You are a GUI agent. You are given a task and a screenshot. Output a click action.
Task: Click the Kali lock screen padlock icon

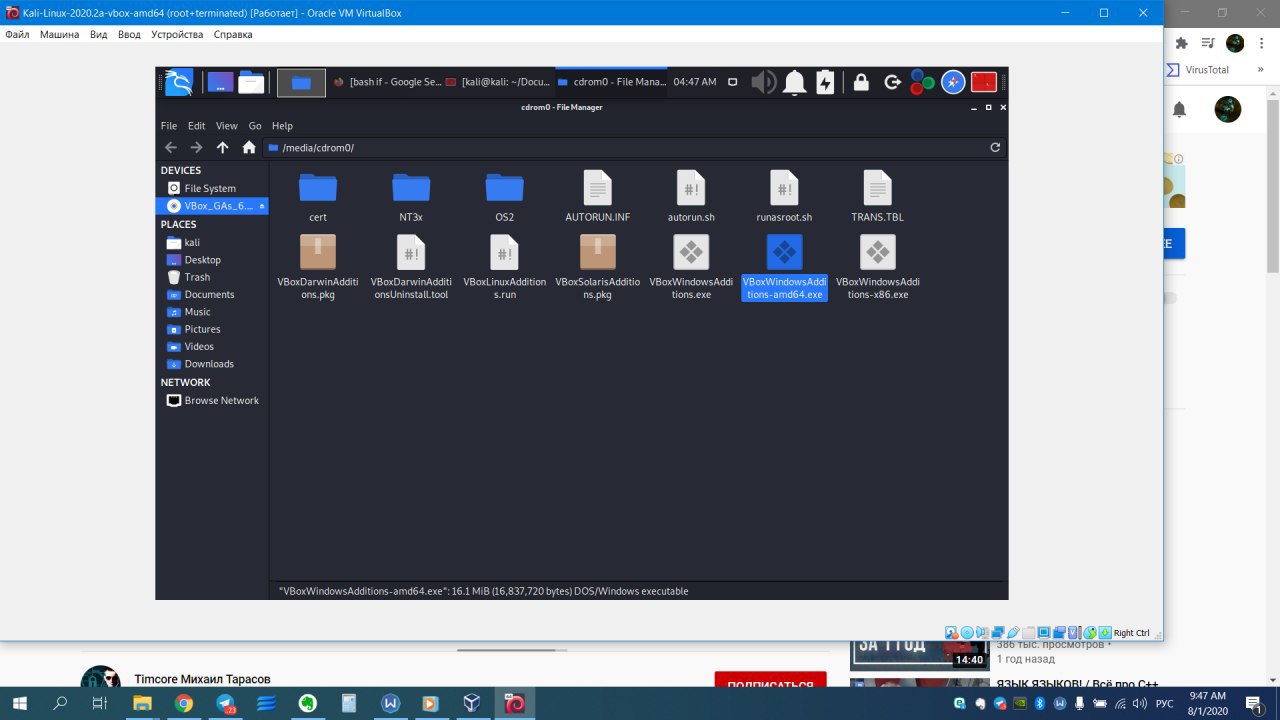click(x=859, y=82)
